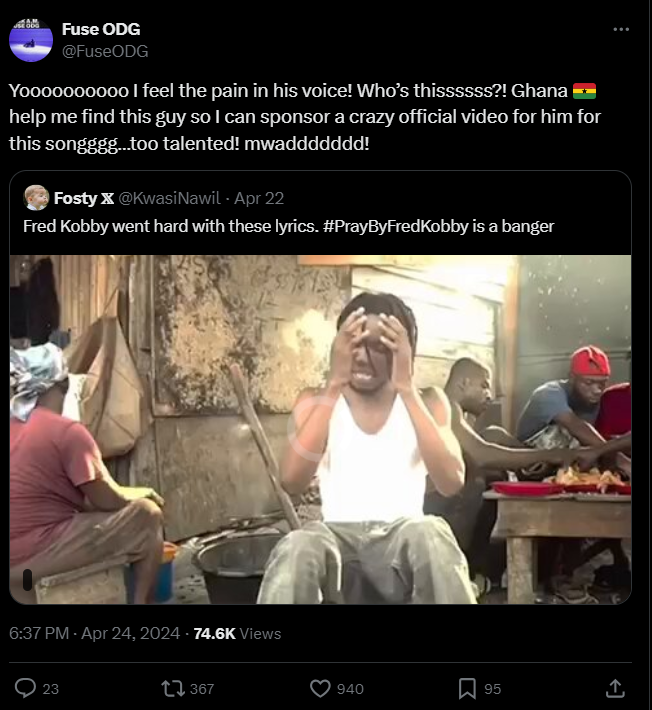This screenshot has width=652, height=710.
Task: Click the 367 repost count
Action: pyautogui.click(x=201, y=689)
